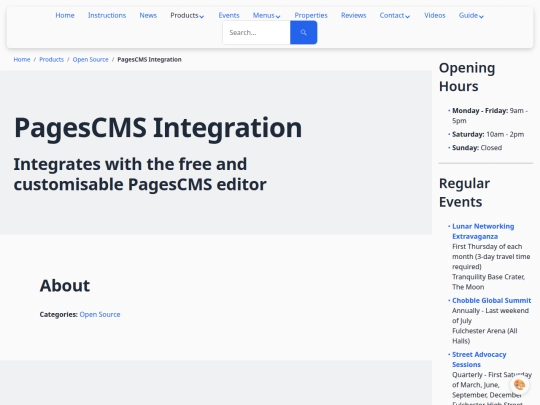Click the 'Fulchester Arena (All Halls)' text

485,336
